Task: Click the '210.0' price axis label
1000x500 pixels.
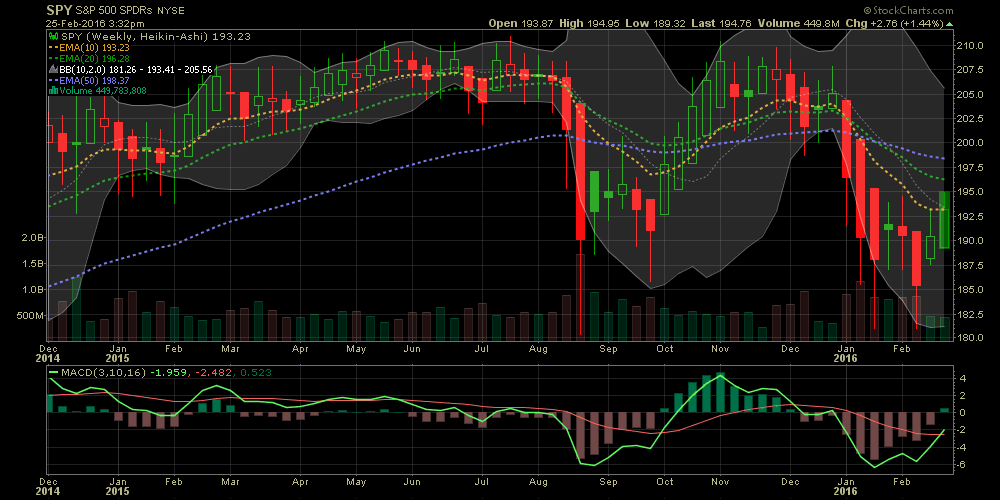Action: tap(968, 46)
